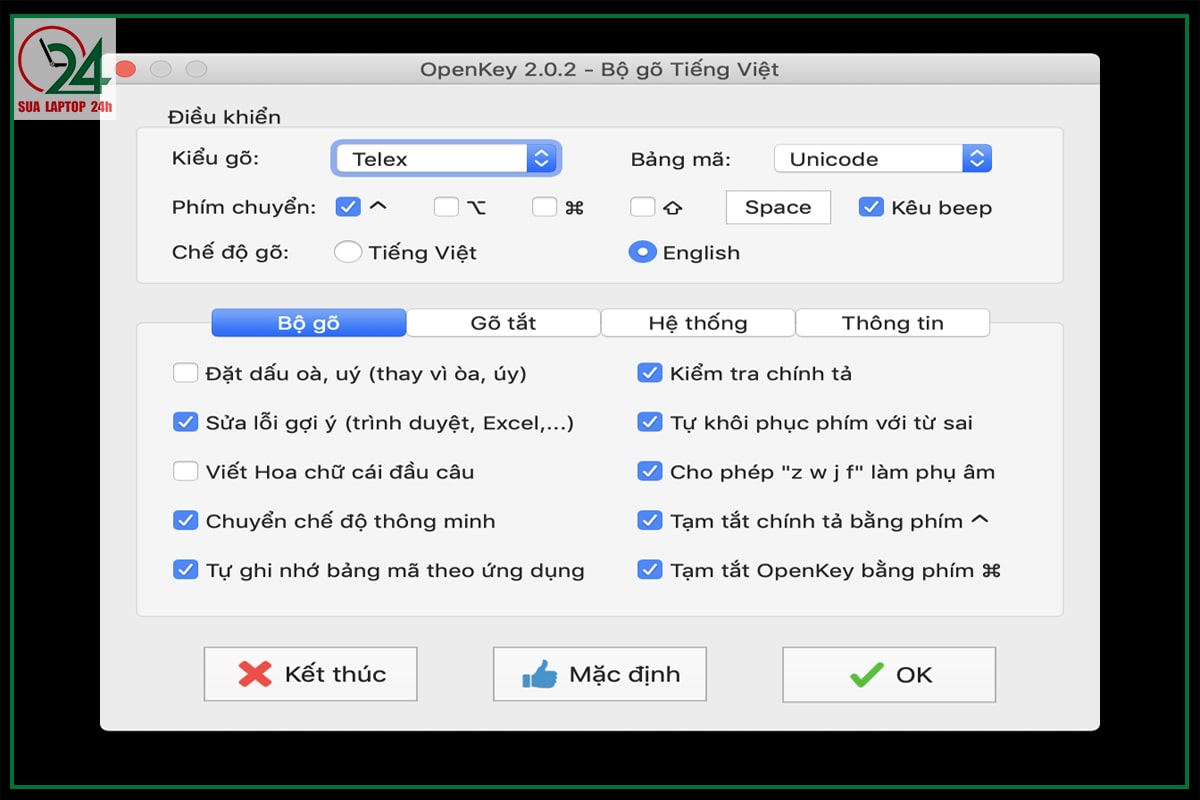This screenshot has height=800, width=1200.
Task: Select the Tiếng Việt typing mode
Action: (x=348, y=252)
